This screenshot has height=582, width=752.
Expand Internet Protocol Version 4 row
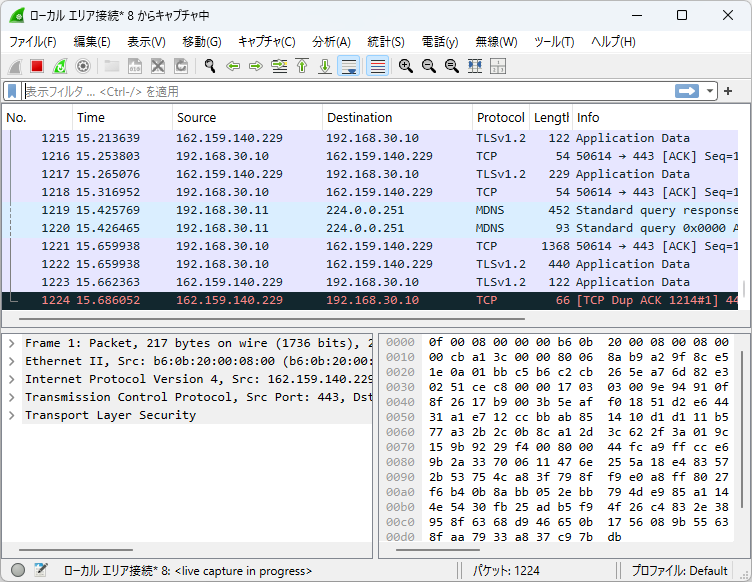click(x=12, y=379)
